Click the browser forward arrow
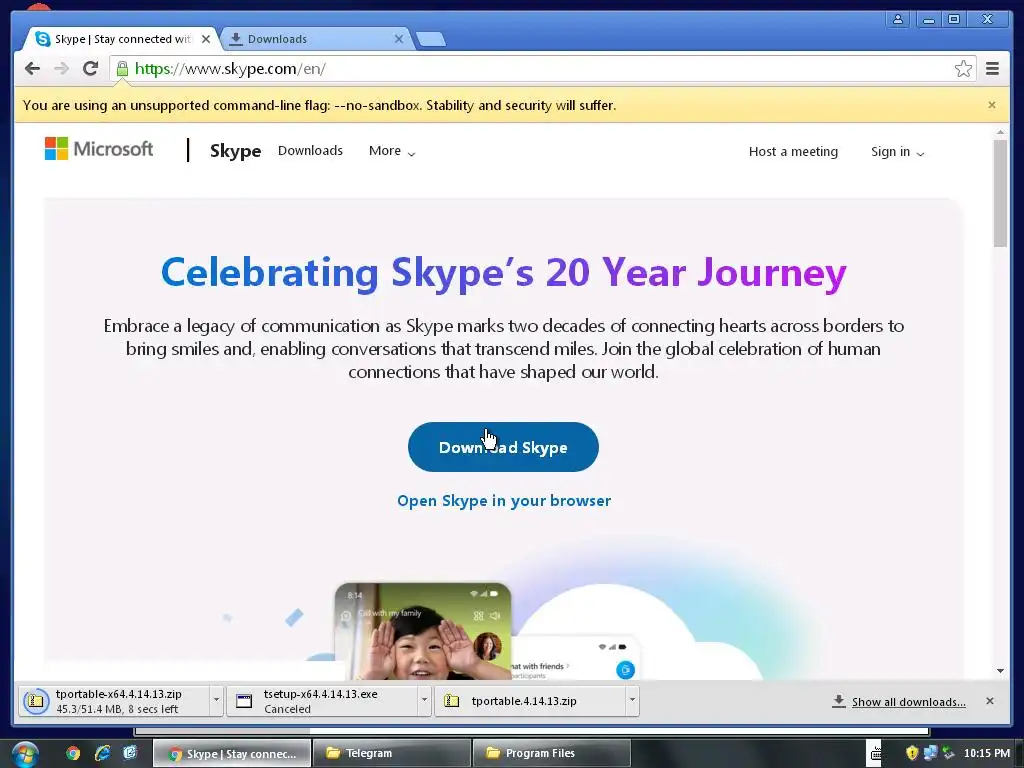This screenshot has width=1024, height=768. coord(61,69)
